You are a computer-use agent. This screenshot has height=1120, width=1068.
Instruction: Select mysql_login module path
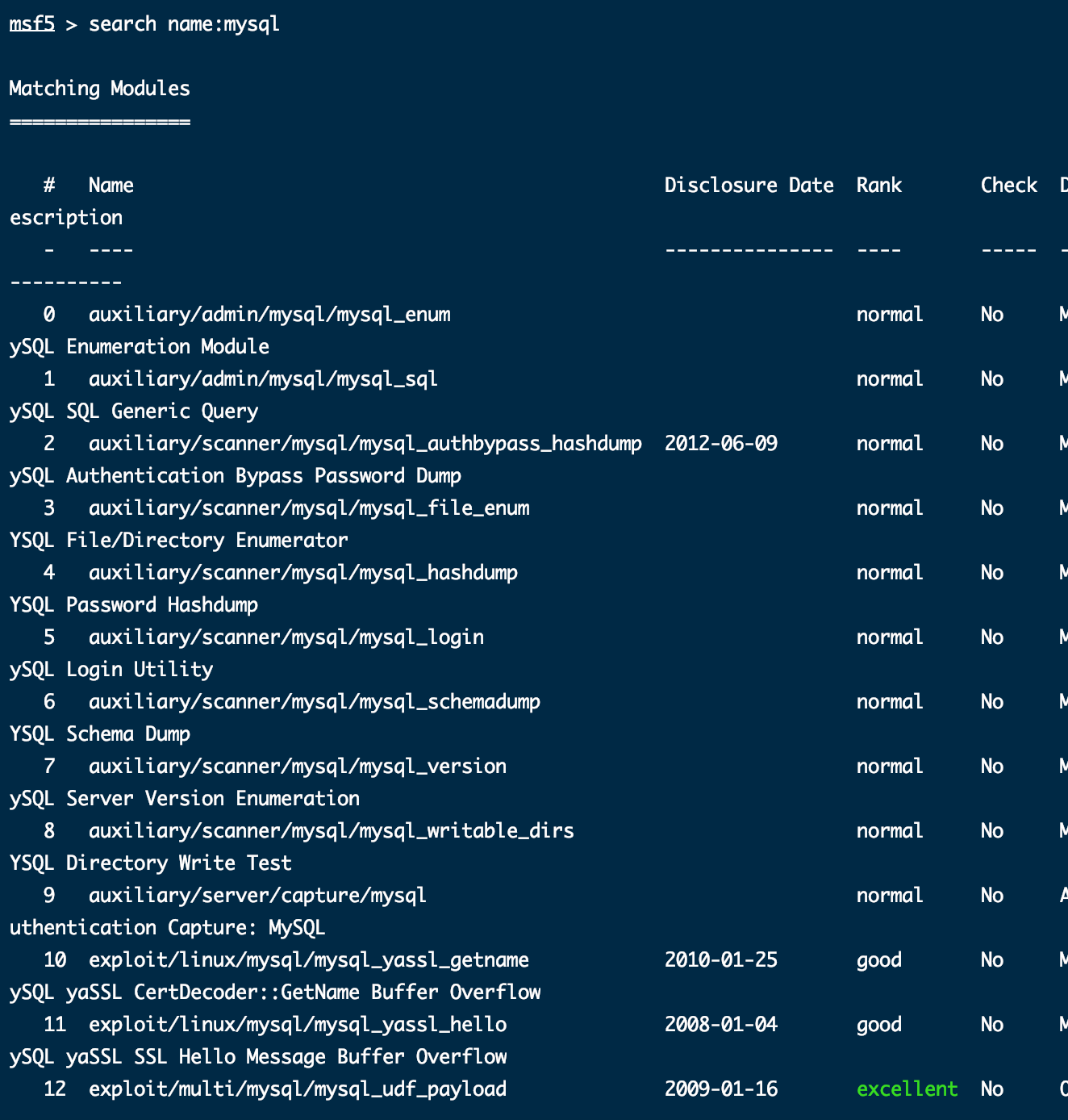pos(286,637)
